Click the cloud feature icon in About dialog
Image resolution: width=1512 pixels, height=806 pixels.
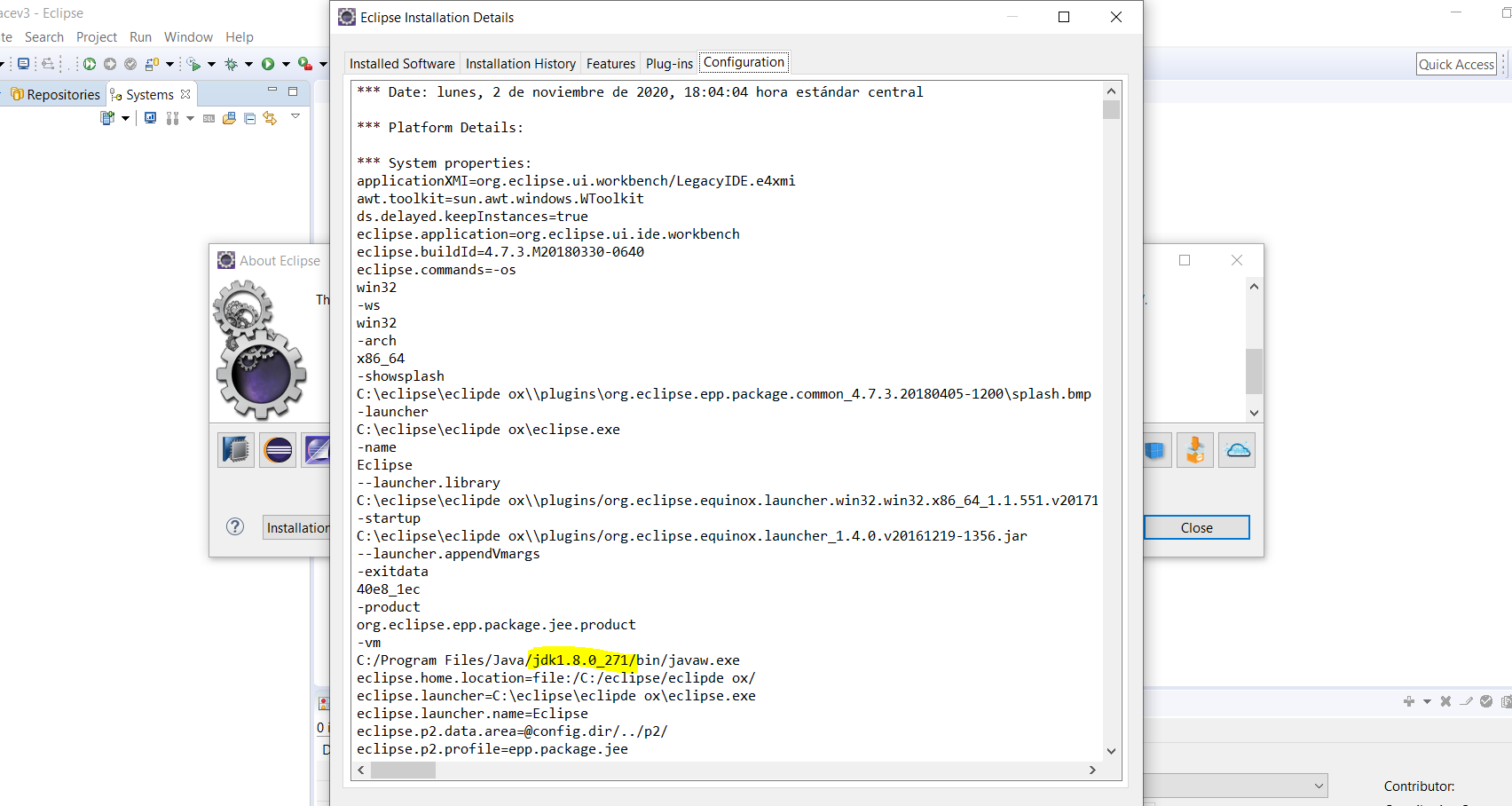click(1237, 450)
